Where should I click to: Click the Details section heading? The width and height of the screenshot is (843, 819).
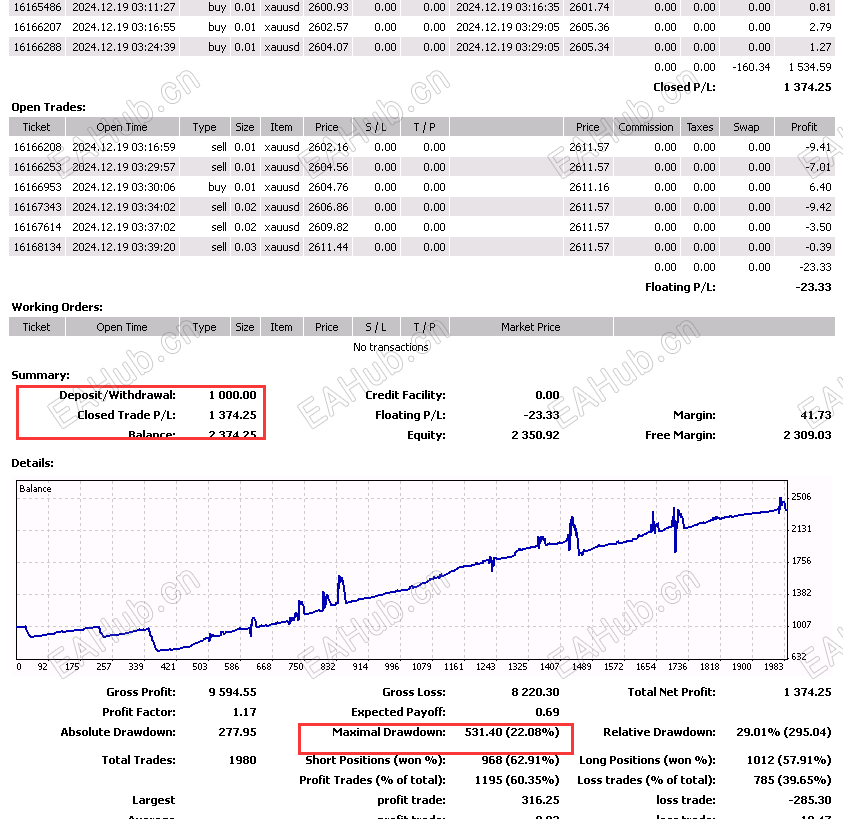(32, 463)
